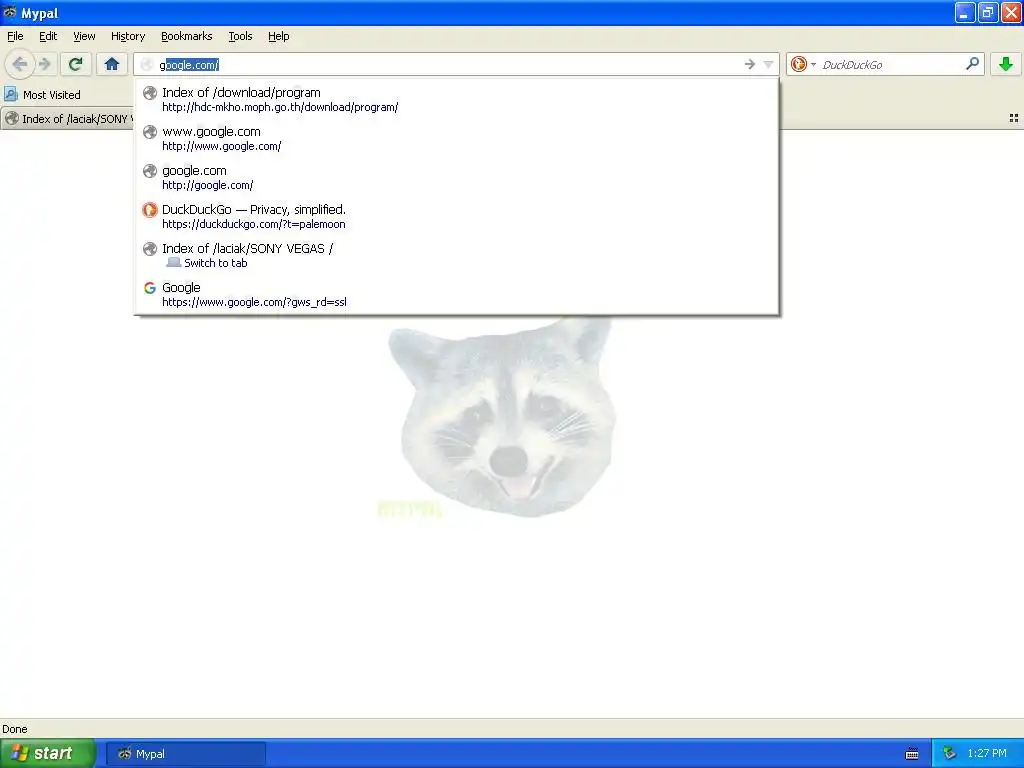Go back with the Back arrow button
The height and width of the screenshot is (768, 1024).
20,64
